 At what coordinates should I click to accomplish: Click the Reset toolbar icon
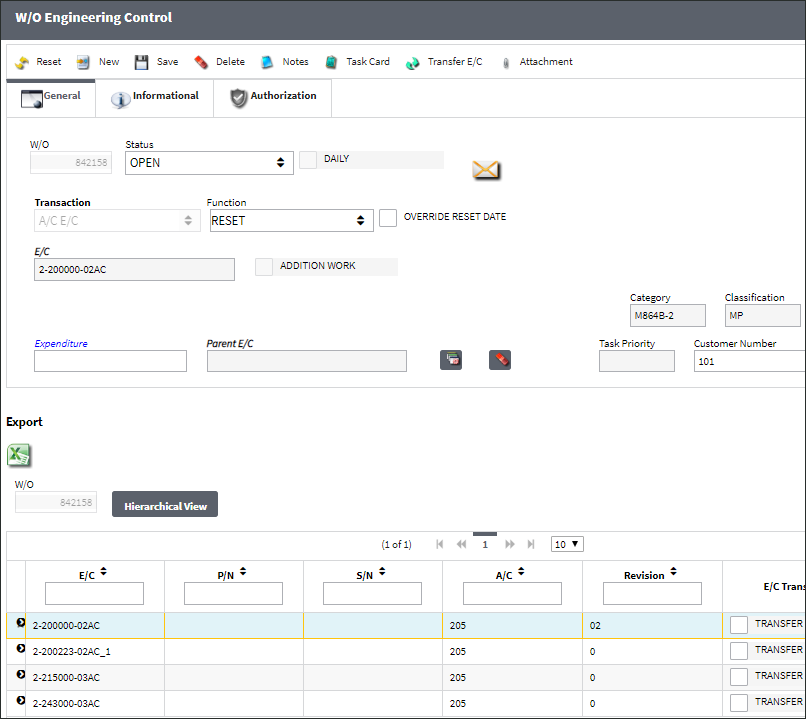22,63
